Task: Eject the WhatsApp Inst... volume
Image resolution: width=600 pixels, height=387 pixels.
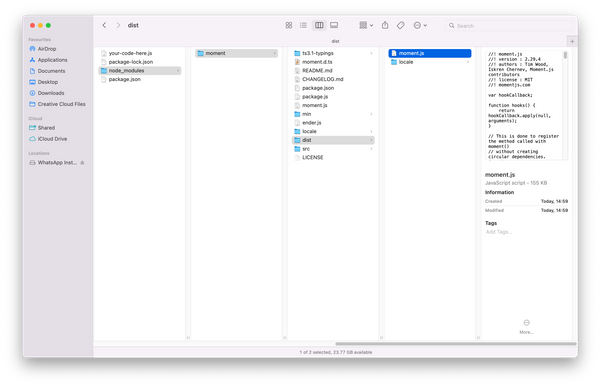Action: click(x=82, y=163)
